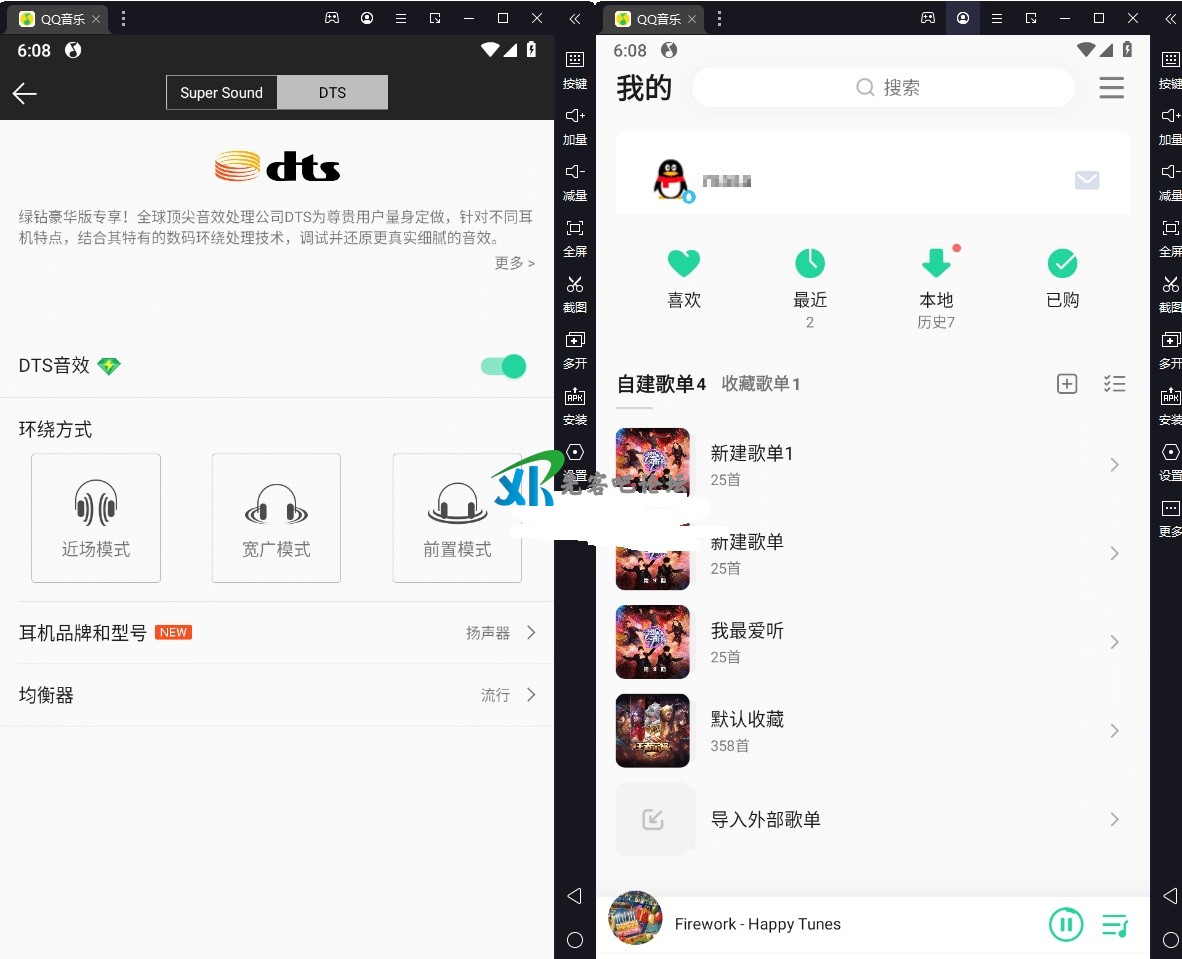Pause the Firework song playback
The image size is (1182, 959).
click(x=1066, y=925)
